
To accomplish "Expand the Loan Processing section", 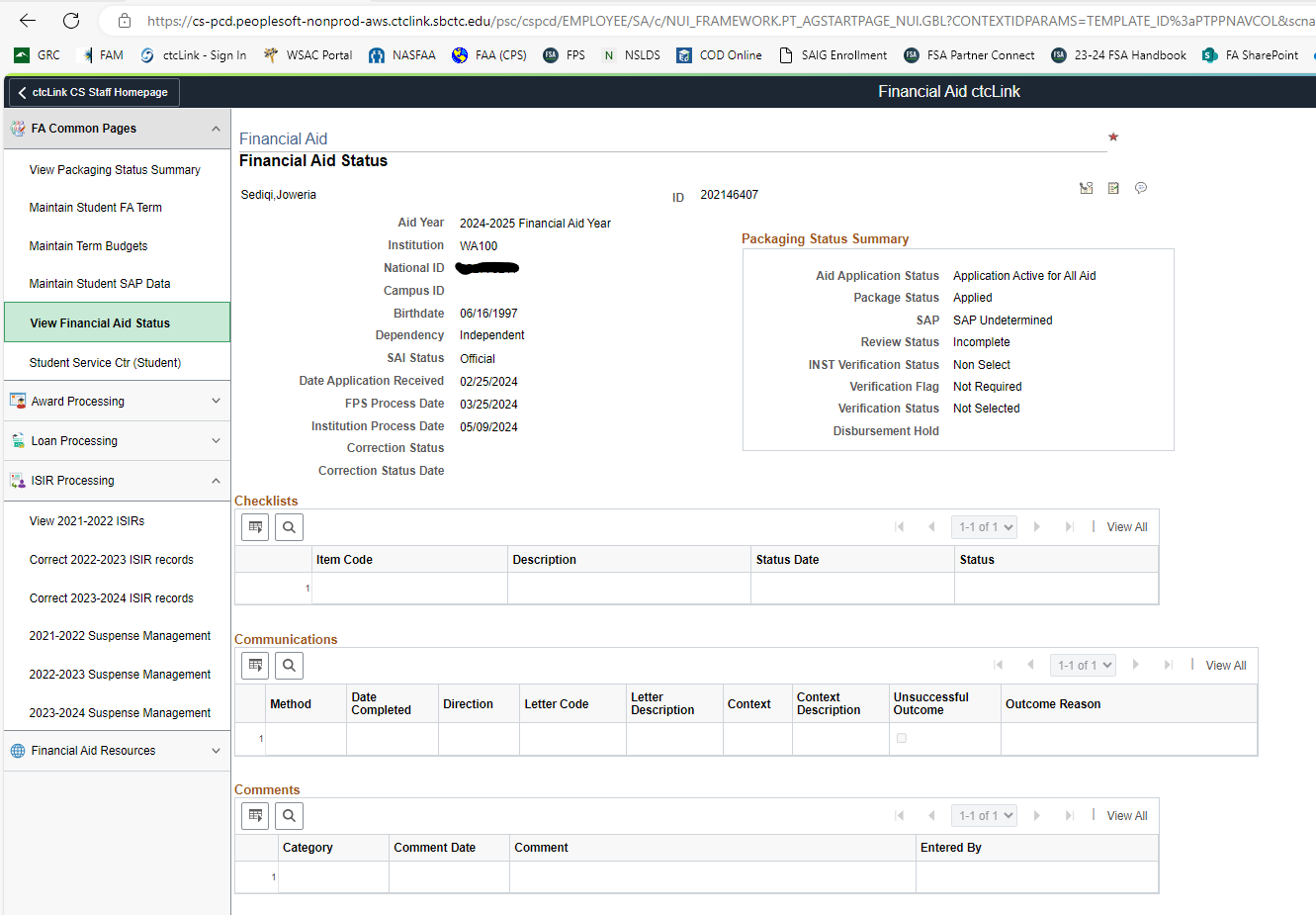I will click(x=117, y=441).
